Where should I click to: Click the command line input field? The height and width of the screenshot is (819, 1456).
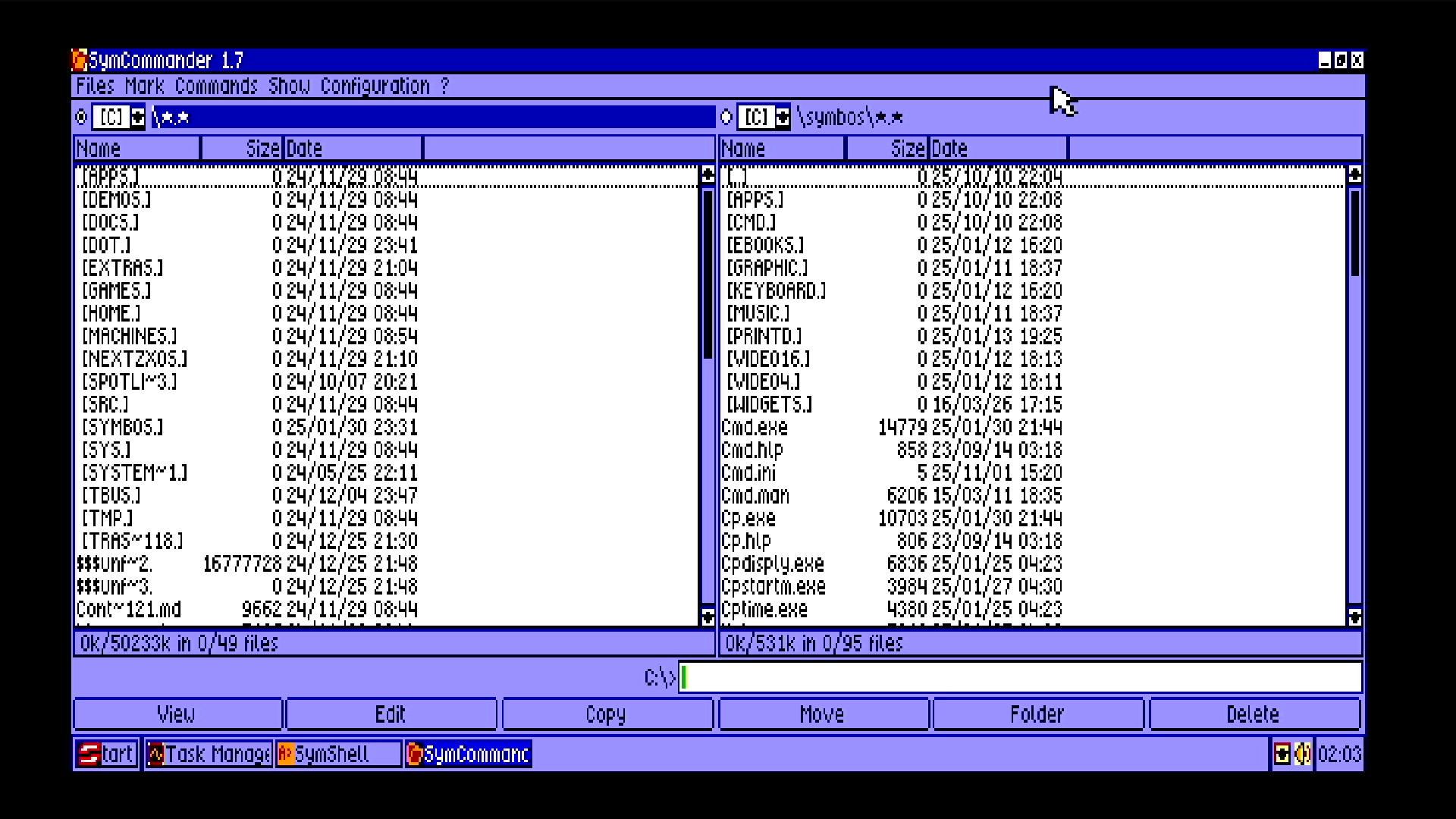click(1020, 677)
